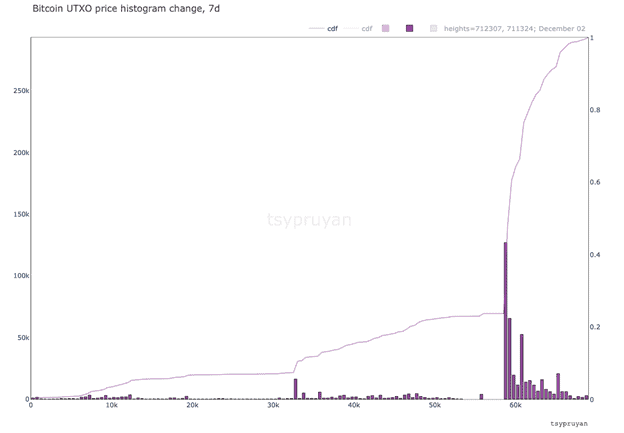Screen dimensions: 624x433
Task: Toggle the gray hatched heights legend marker
Action: click(434, 28)
